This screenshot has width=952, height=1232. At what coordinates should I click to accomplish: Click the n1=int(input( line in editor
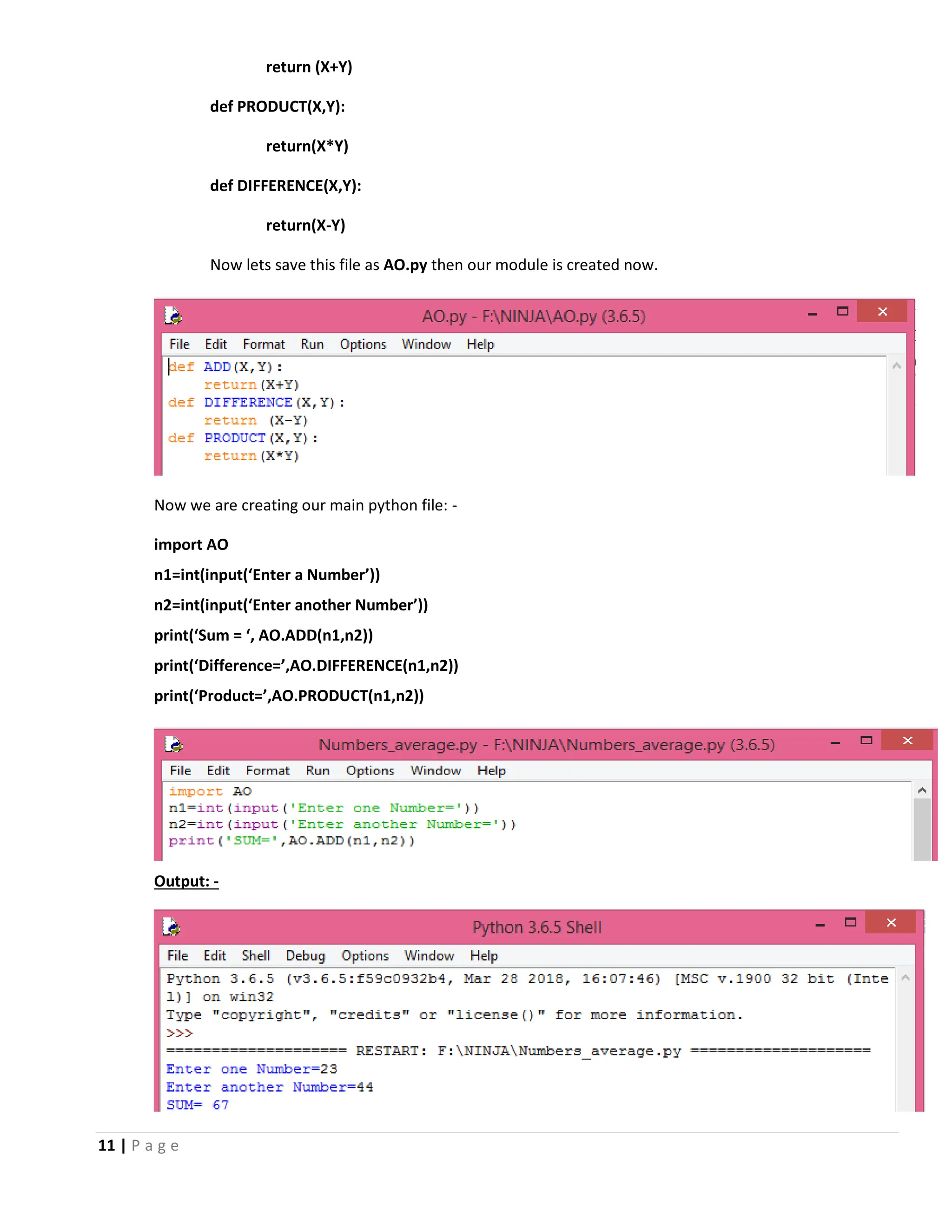324,808
